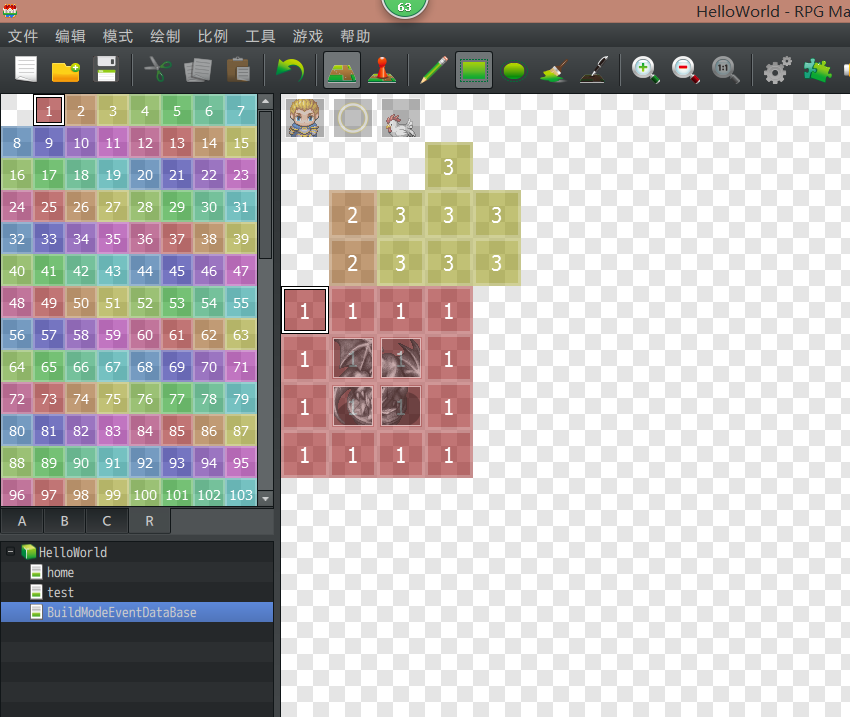Open the Plugin Manager puzzle icon
This screenshot has height=717, width=850.
(817, 70)
